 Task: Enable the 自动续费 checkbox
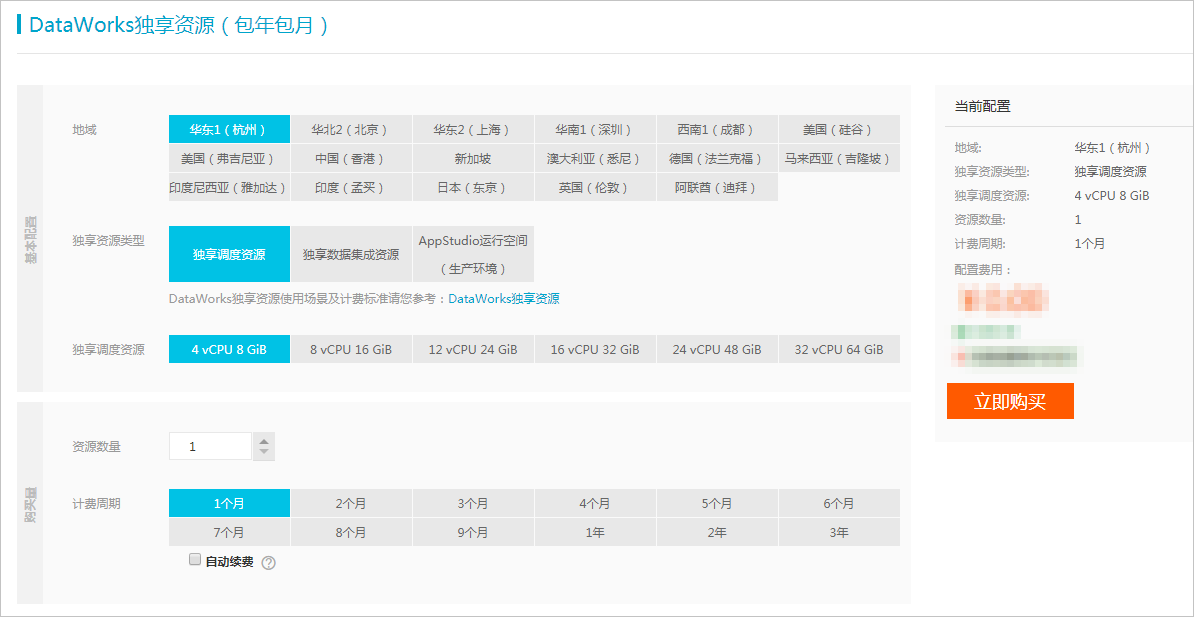coord(195,560)
